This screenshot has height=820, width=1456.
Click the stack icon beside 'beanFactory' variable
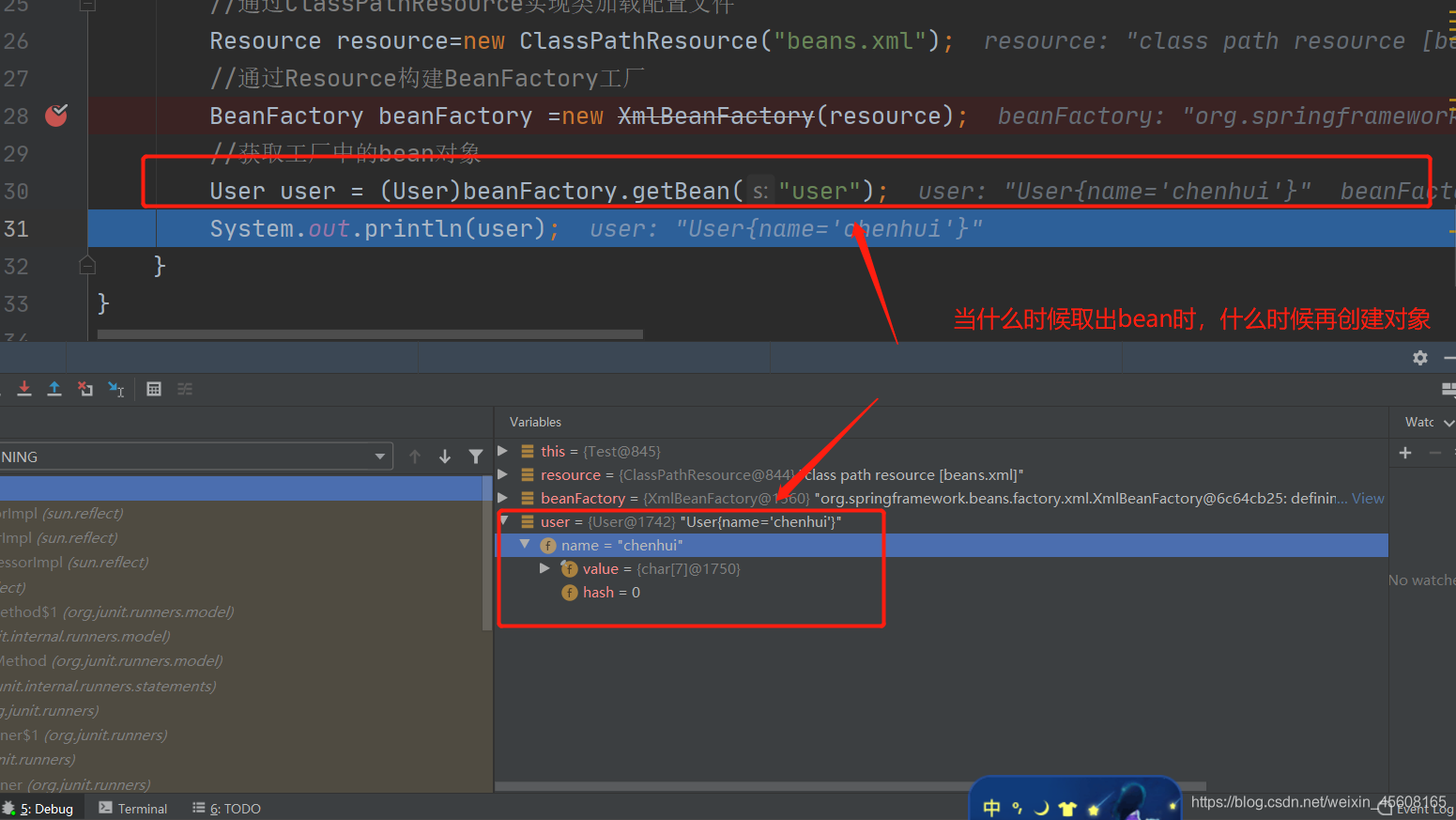[x=528, y=499]
